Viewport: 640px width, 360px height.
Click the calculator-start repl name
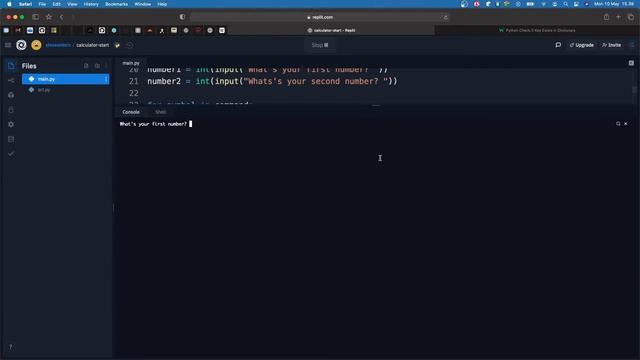click(x=93, y=45)
